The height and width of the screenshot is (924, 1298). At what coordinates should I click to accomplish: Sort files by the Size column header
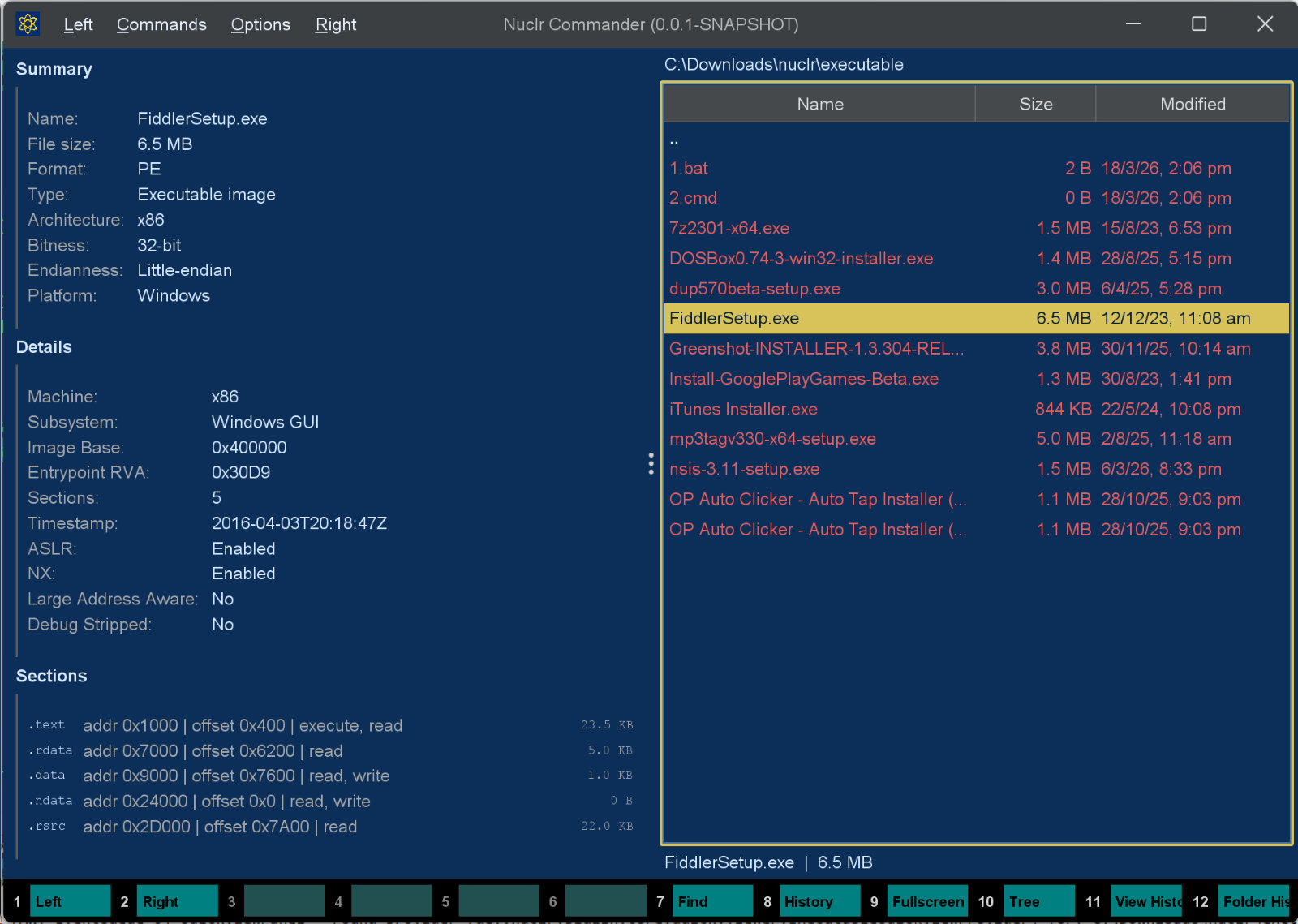coord(1035,104)
